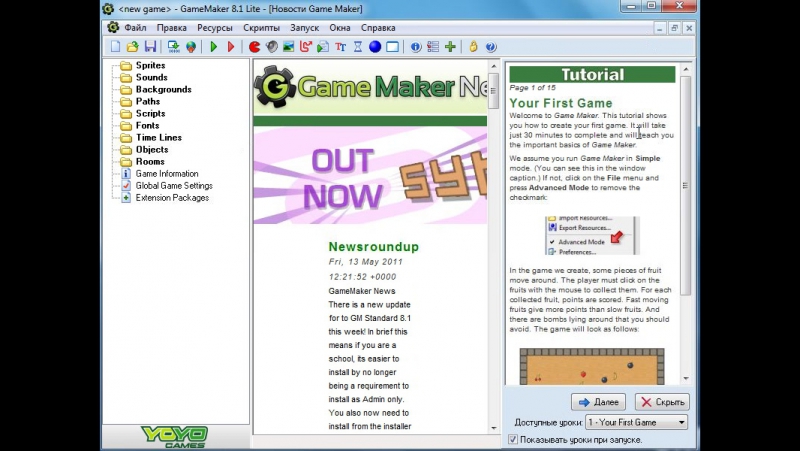Create a sprite with the Pac-Man icon
Viewport: 800px width, 451px height.
coord(254,47)
